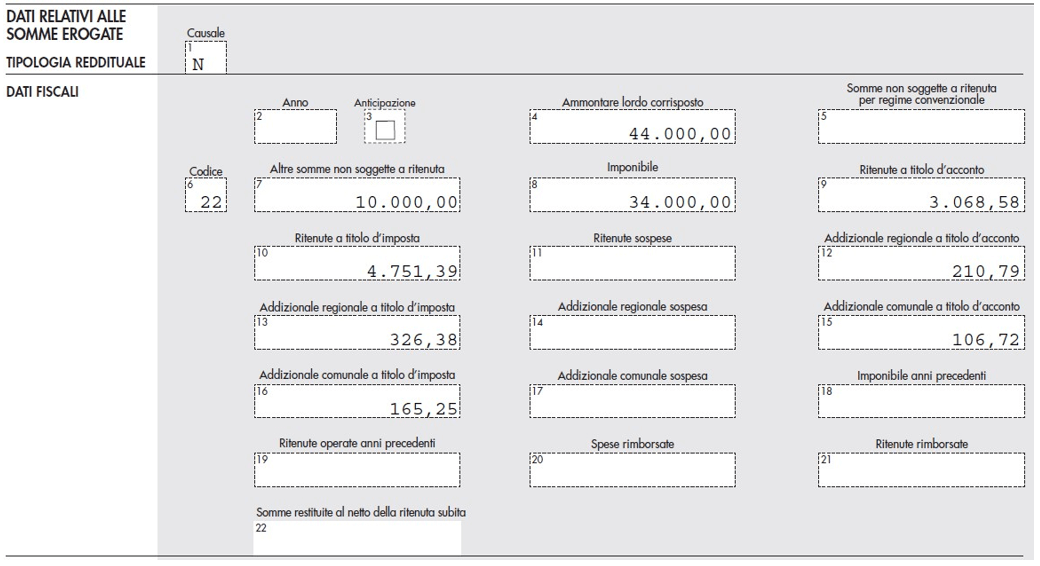1040x566 pixels.
Task: Click Addizionale regionale a titolo d'acconto field
Action: click(921, 265)
